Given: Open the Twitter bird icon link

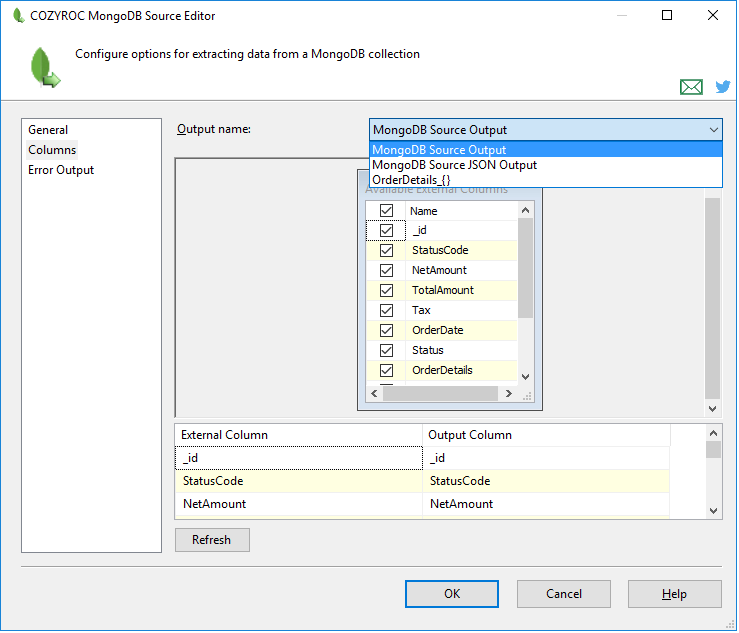Looking at the screenshot, I should coord(722,87).
